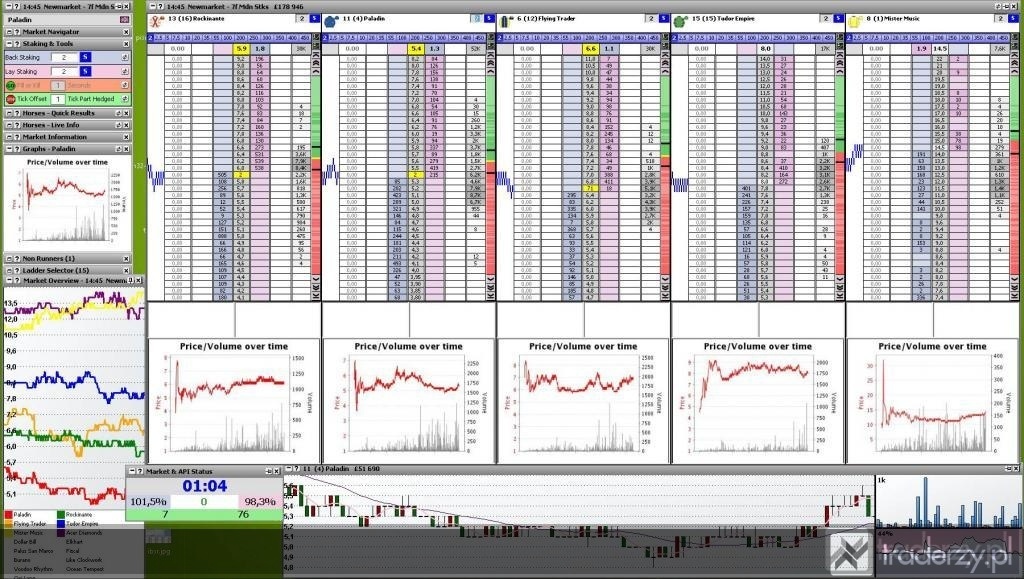
Task: Open help for Staking & Tools panel
Action: pyautogui.click(x=17, y=44)
